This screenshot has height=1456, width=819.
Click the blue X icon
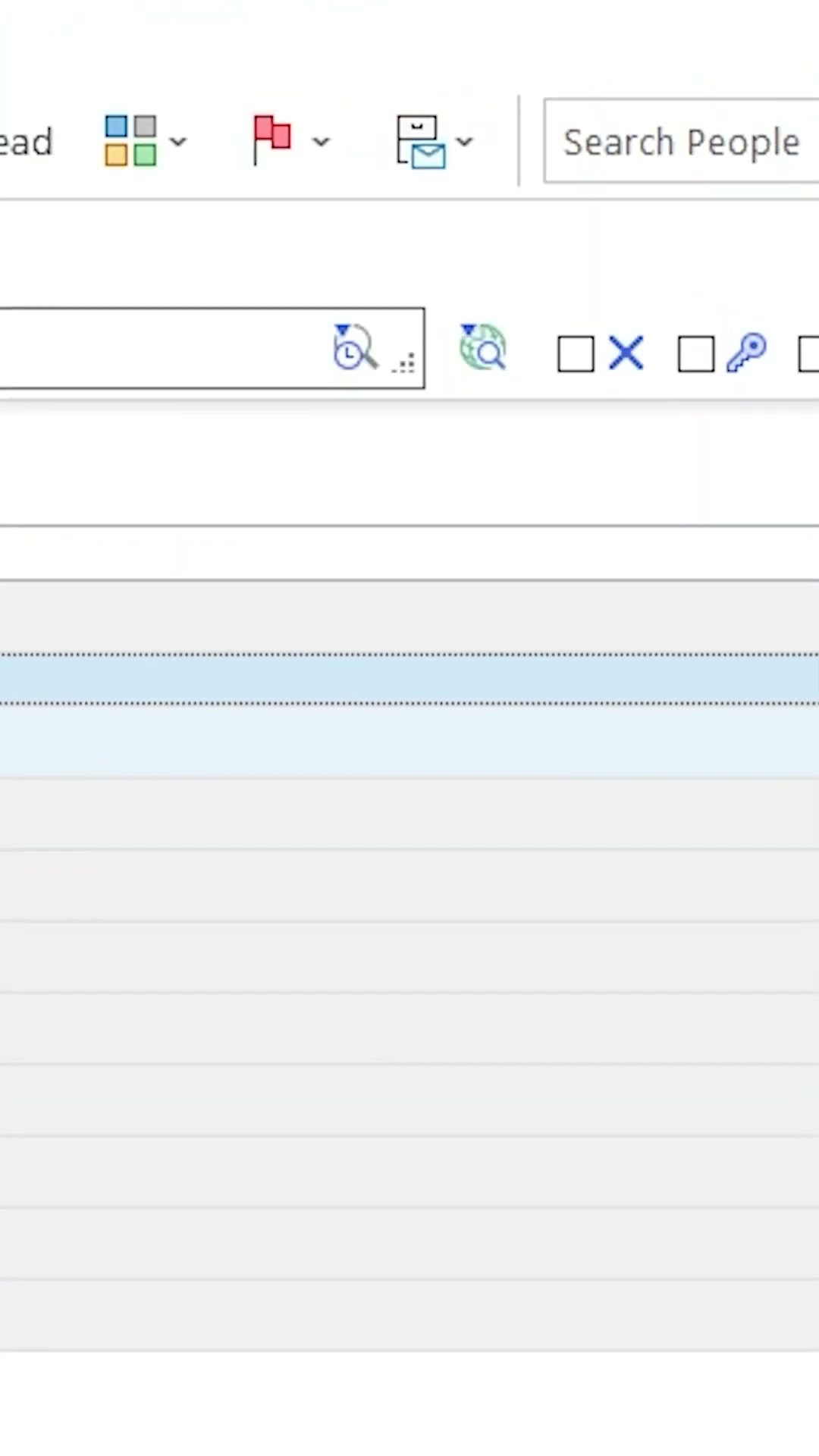click(626, 353)
